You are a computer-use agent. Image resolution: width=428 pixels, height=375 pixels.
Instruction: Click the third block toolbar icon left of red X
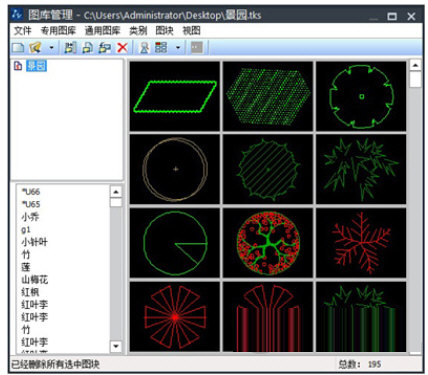pyautogui.click(x=105, y=48)
